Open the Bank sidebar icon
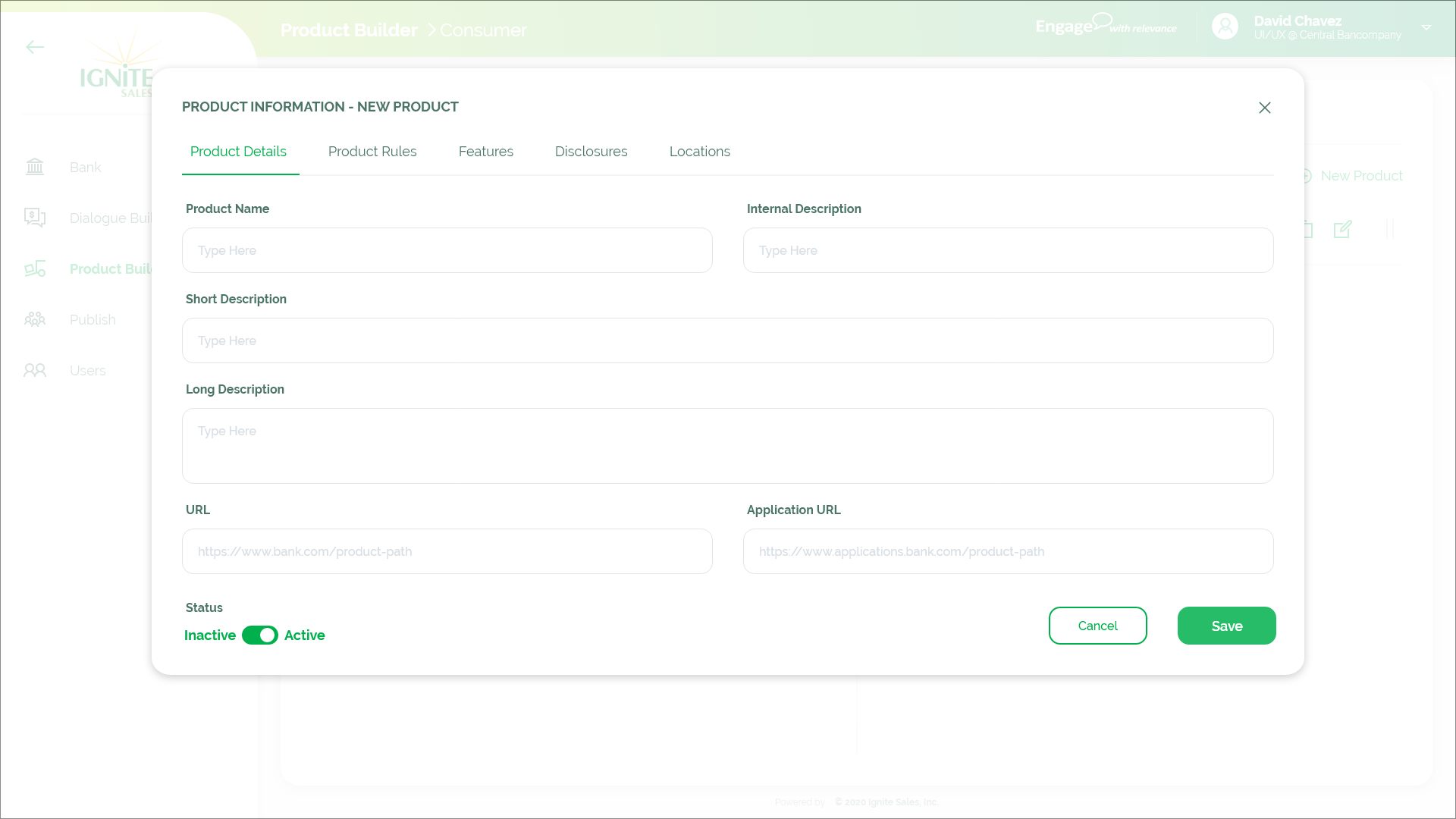This screenshot has width=1456, height=819. click(35, 167)
